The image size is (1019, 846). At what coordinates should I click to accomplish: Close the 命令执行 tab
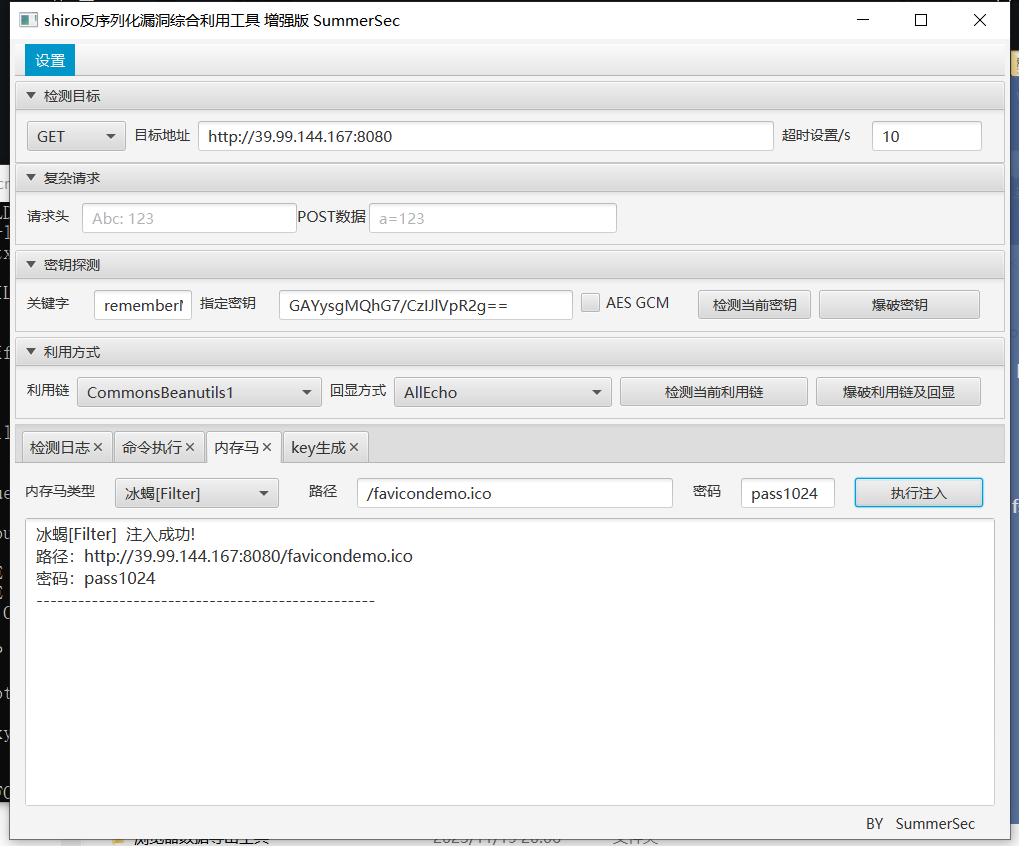(190, 447)
